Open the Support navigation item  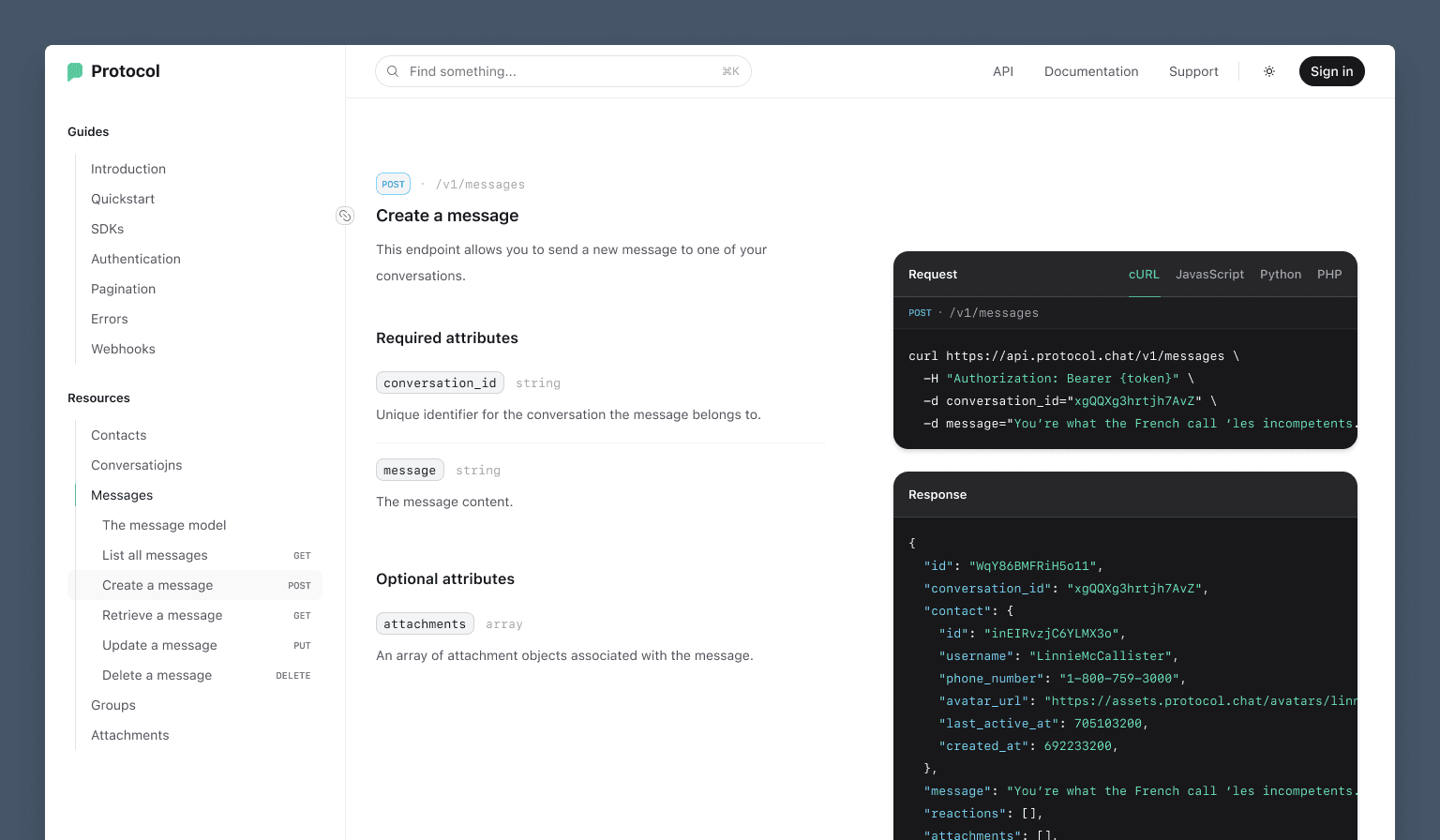(x=1193, y=71)
